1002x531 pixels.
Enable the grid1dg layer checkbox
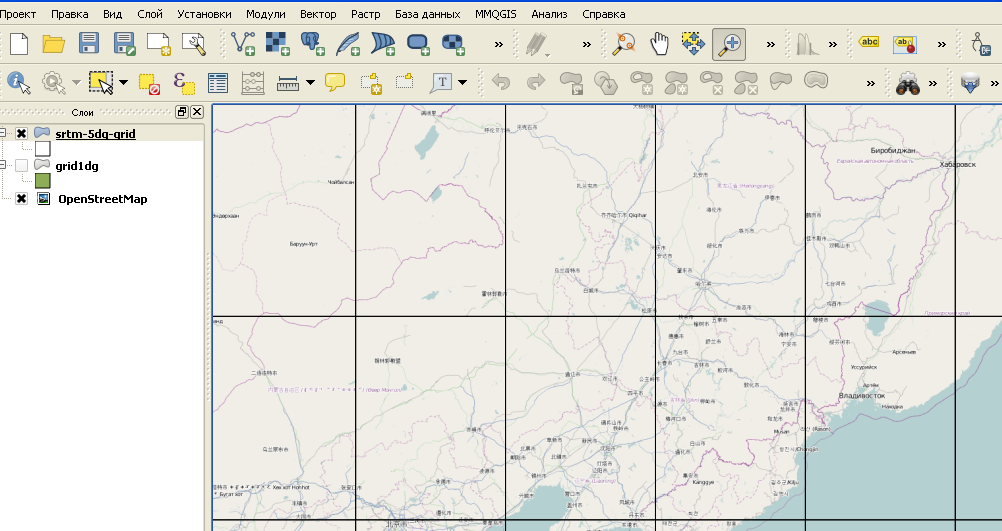coord(21,165)
